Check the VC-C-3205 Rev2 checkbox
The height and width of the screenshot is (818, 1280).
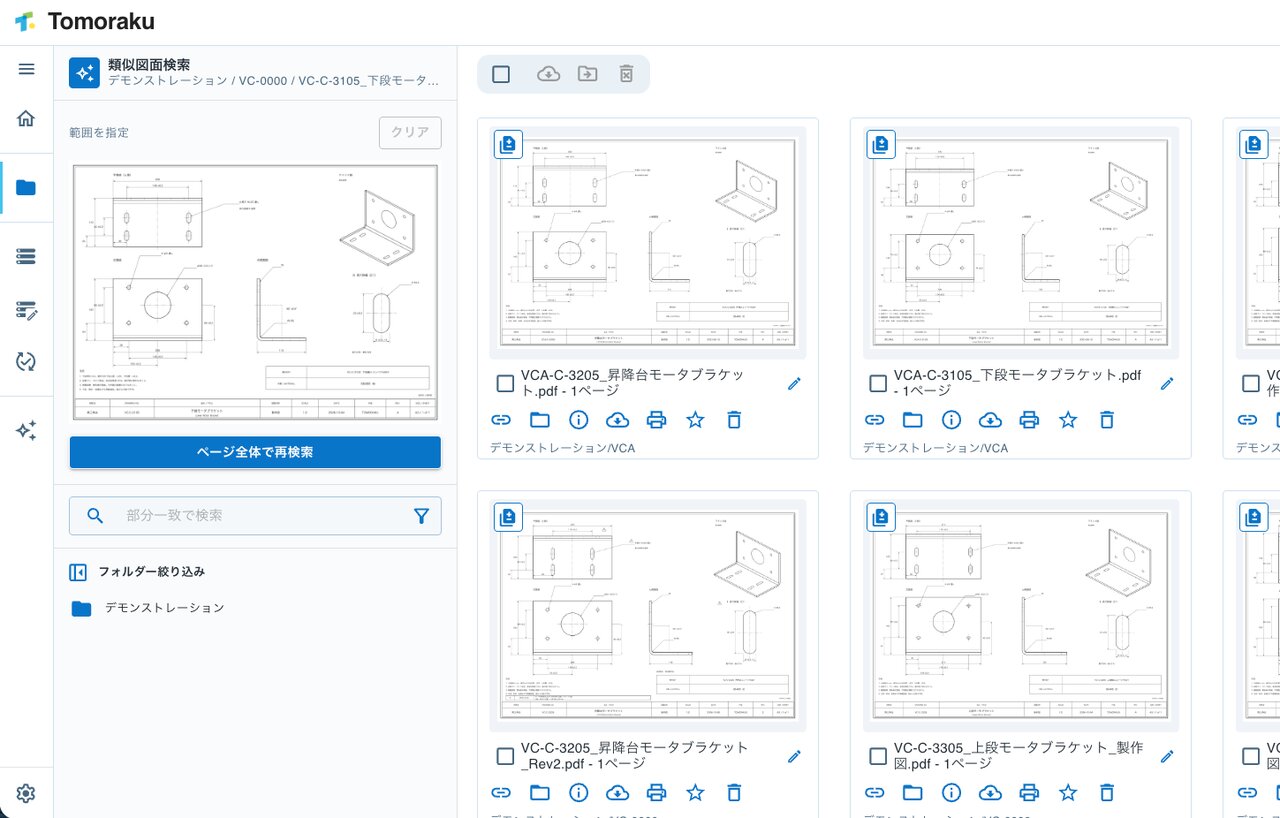[x=505, y=756]
